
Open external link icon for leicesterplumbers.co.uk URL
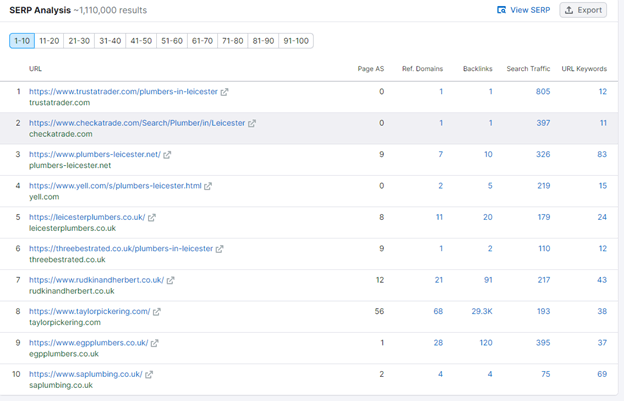[152, 218]
